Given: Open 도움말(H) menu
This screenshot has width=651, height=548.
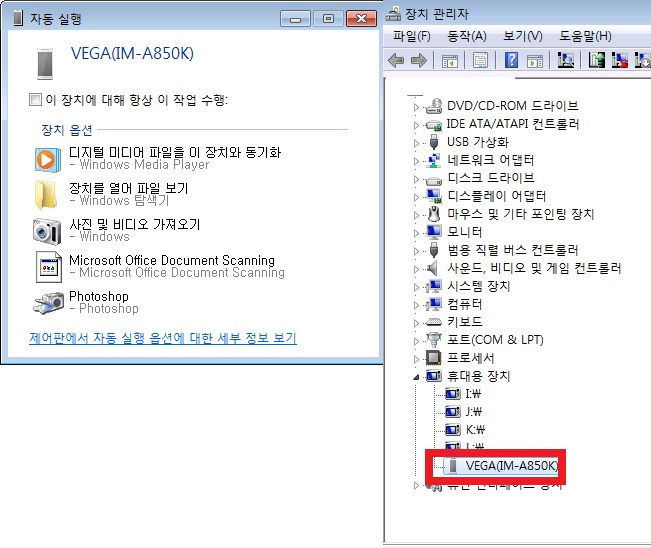Looking at the screenshot, I should point(585,36).
